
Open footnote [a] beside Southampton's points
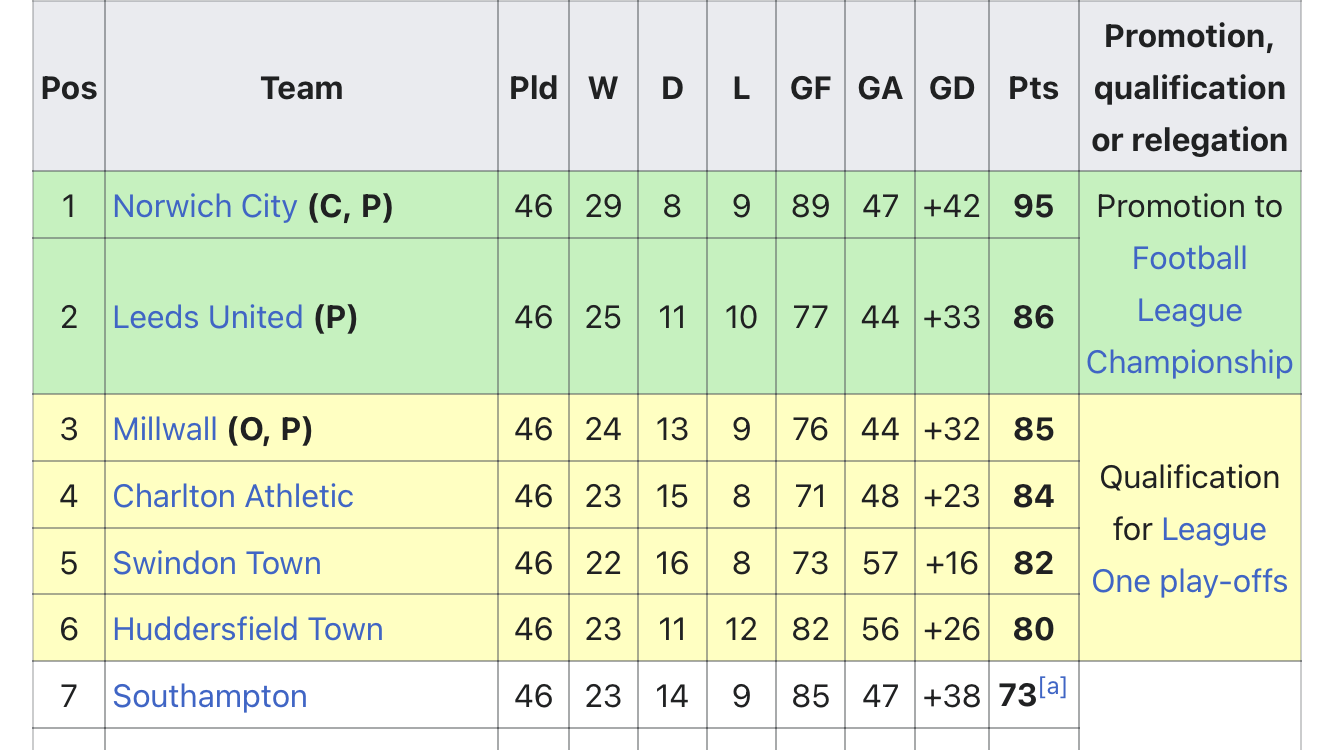[1053, 687]
